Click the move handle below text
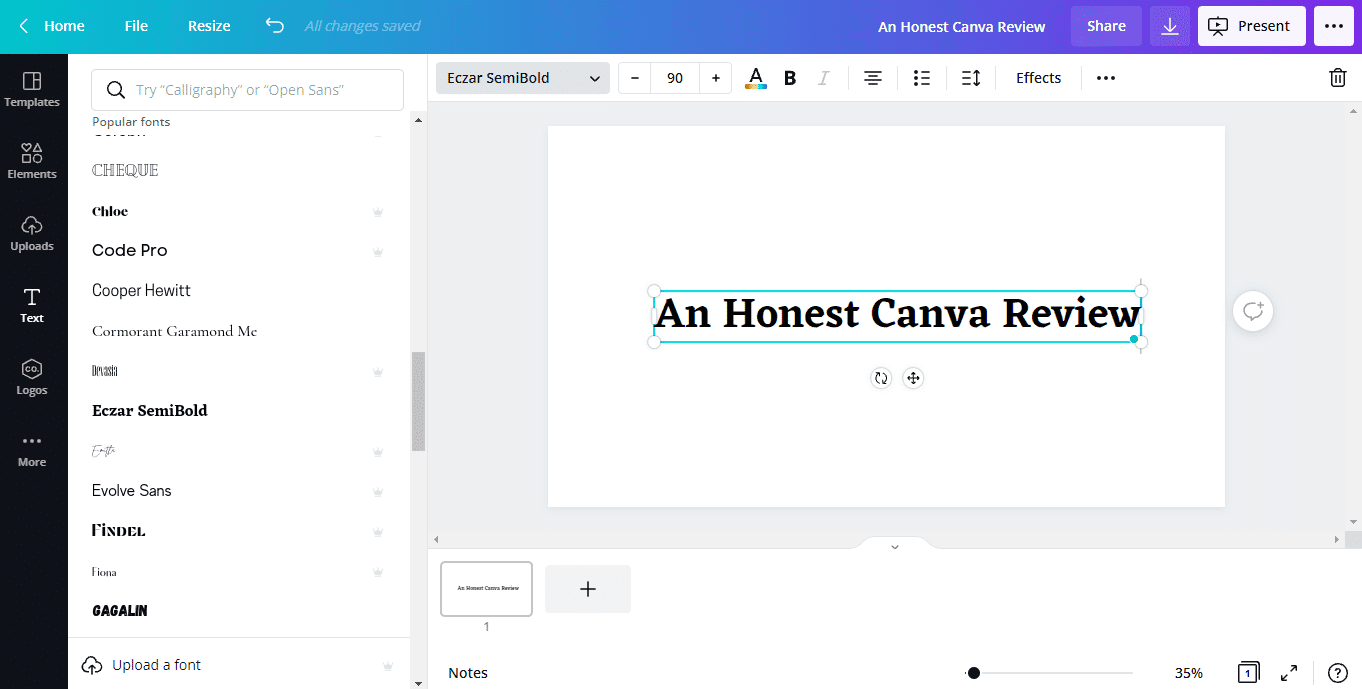The height and width of the screenshot is (689, 1362). point(912,378)
